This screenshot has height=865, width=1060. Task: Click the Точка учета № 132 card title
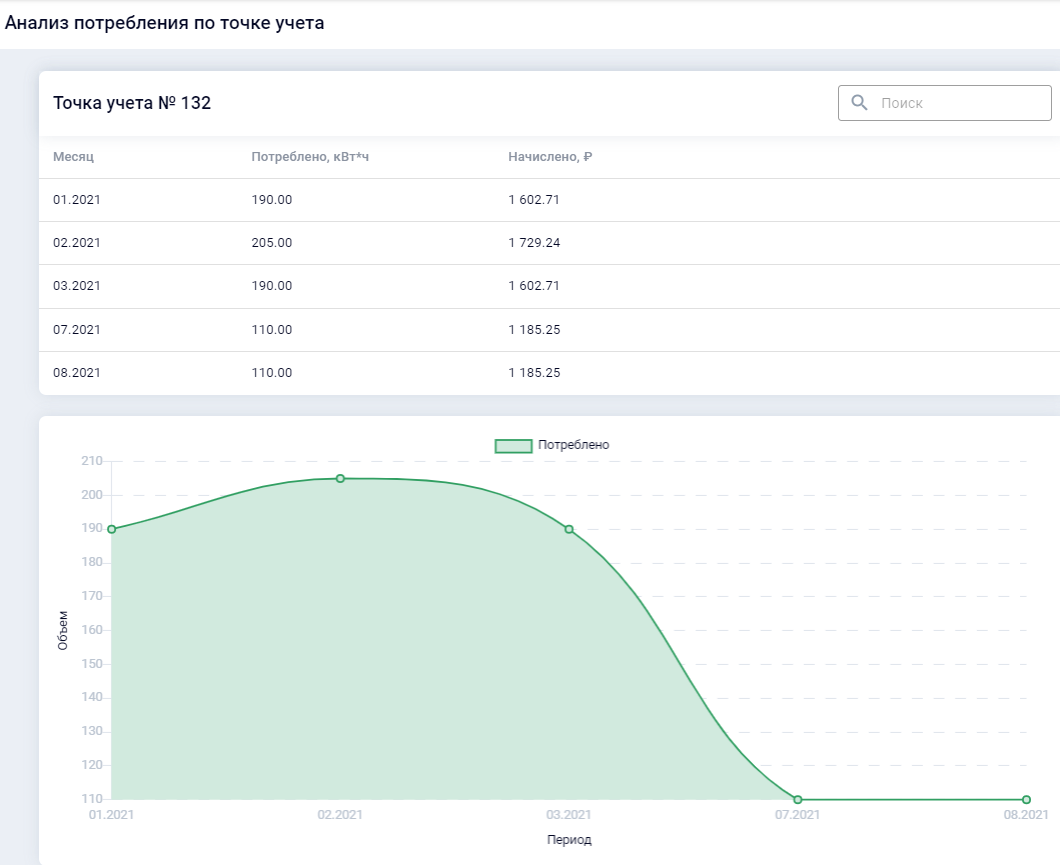(132, 103)
